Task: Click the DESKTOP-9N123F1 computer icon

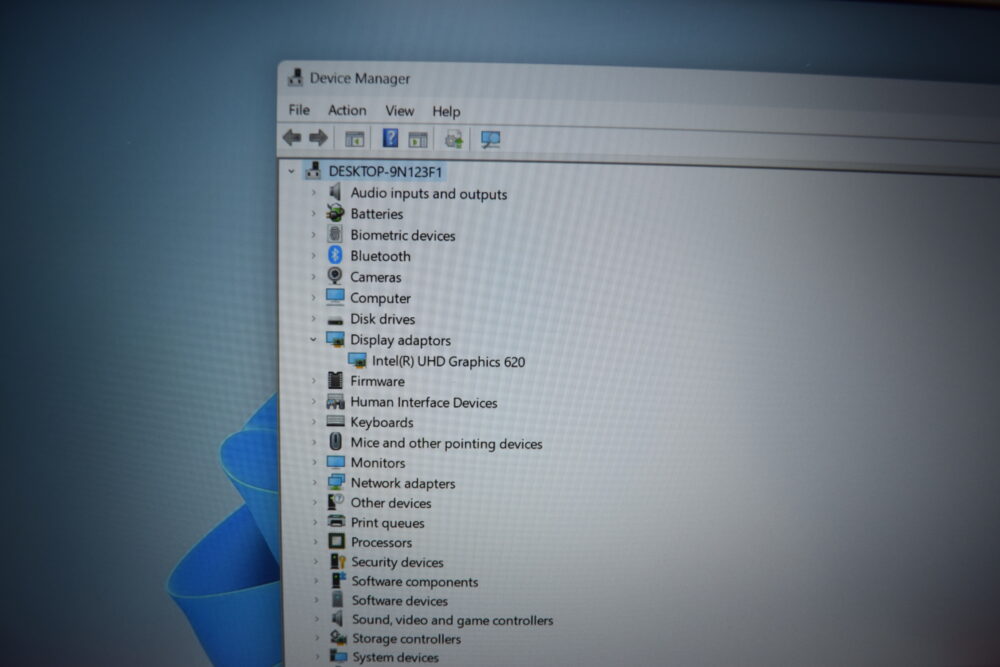Action: click(313, 170)
